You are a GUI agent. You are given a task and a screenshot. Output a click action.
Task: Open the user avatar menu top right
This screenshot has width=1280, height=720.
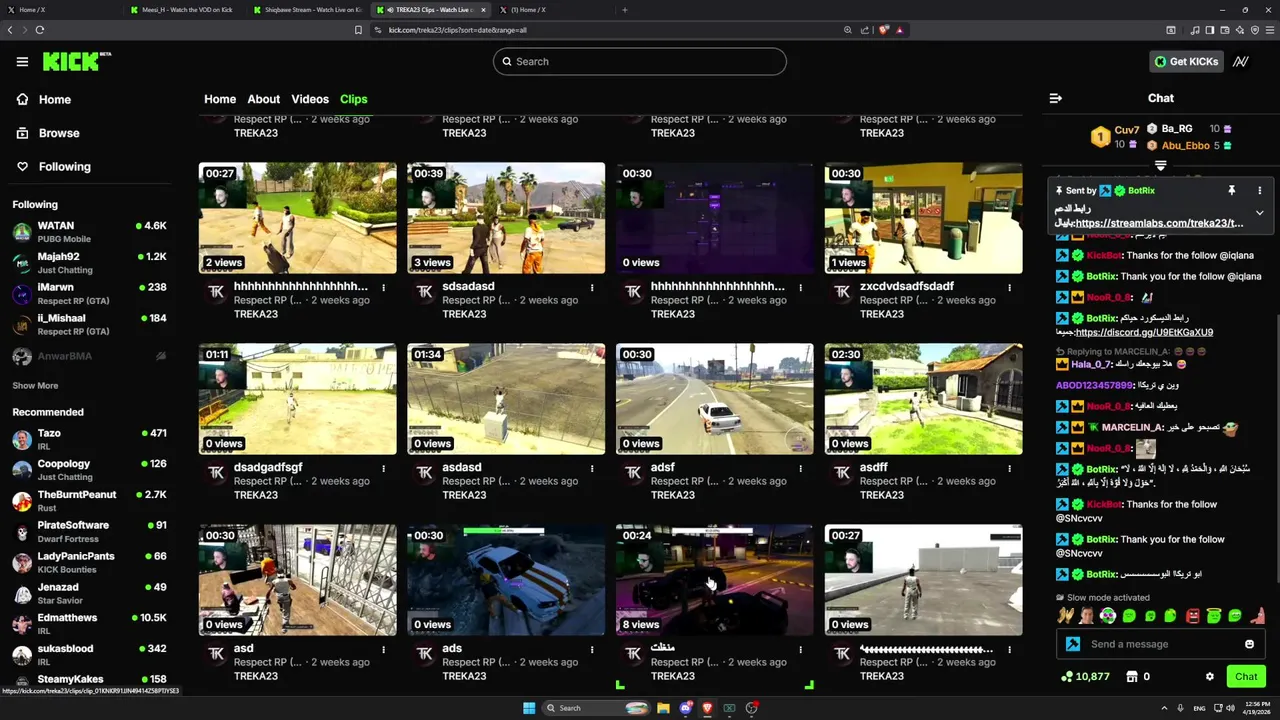[x=1241, y=61]
